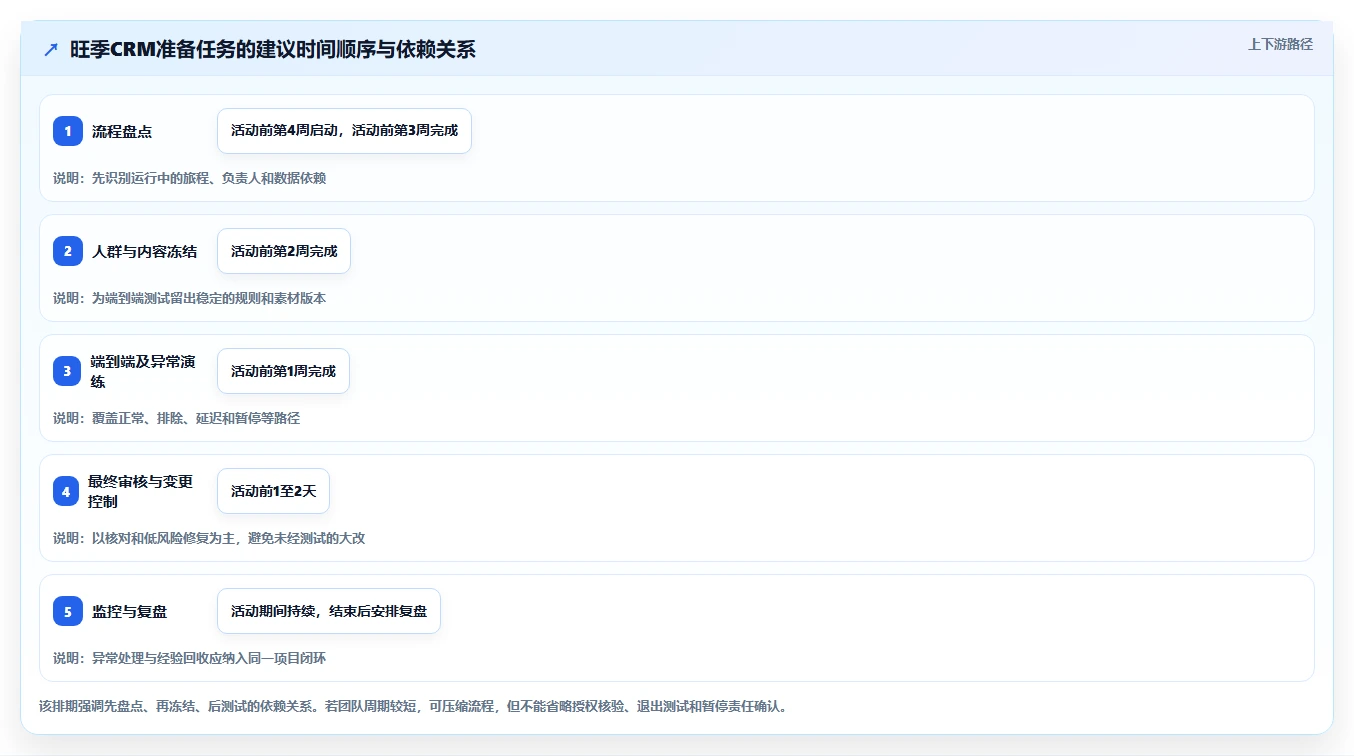Screen dimensions: 1354x756
Task: Select the 监控与复盘 step name
Action: pyautogui.click(x=129, y=611)
